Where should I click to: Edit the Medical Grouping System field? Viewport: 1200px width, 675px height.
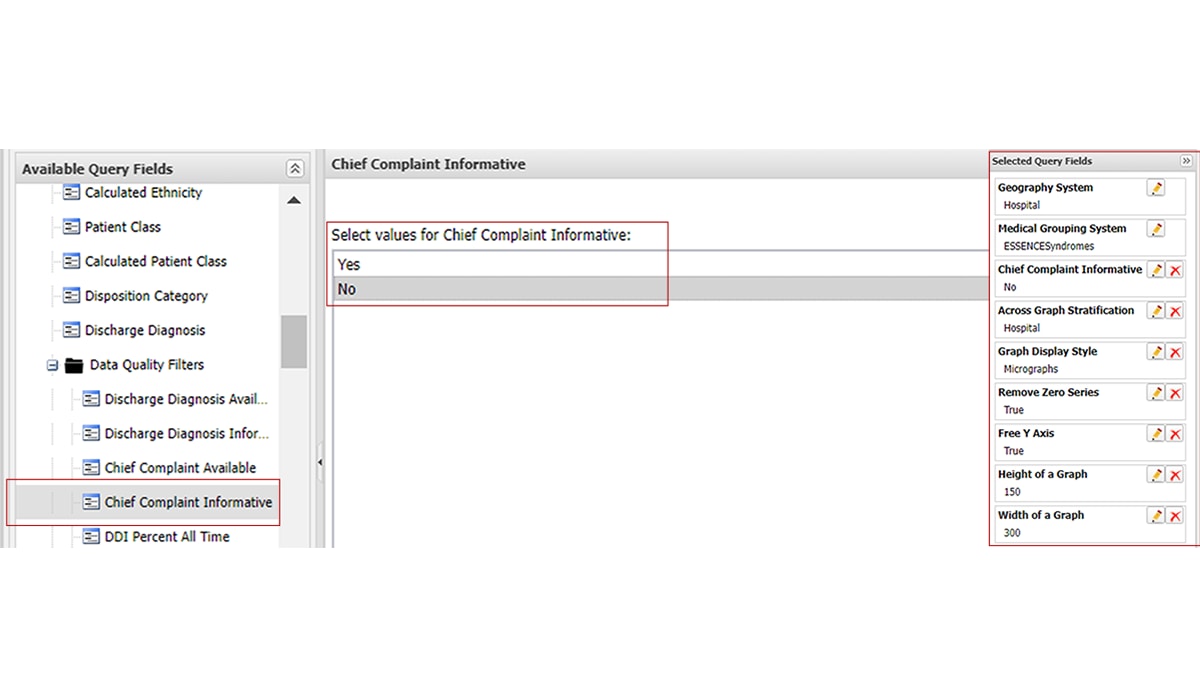(x=1156, y=229)
